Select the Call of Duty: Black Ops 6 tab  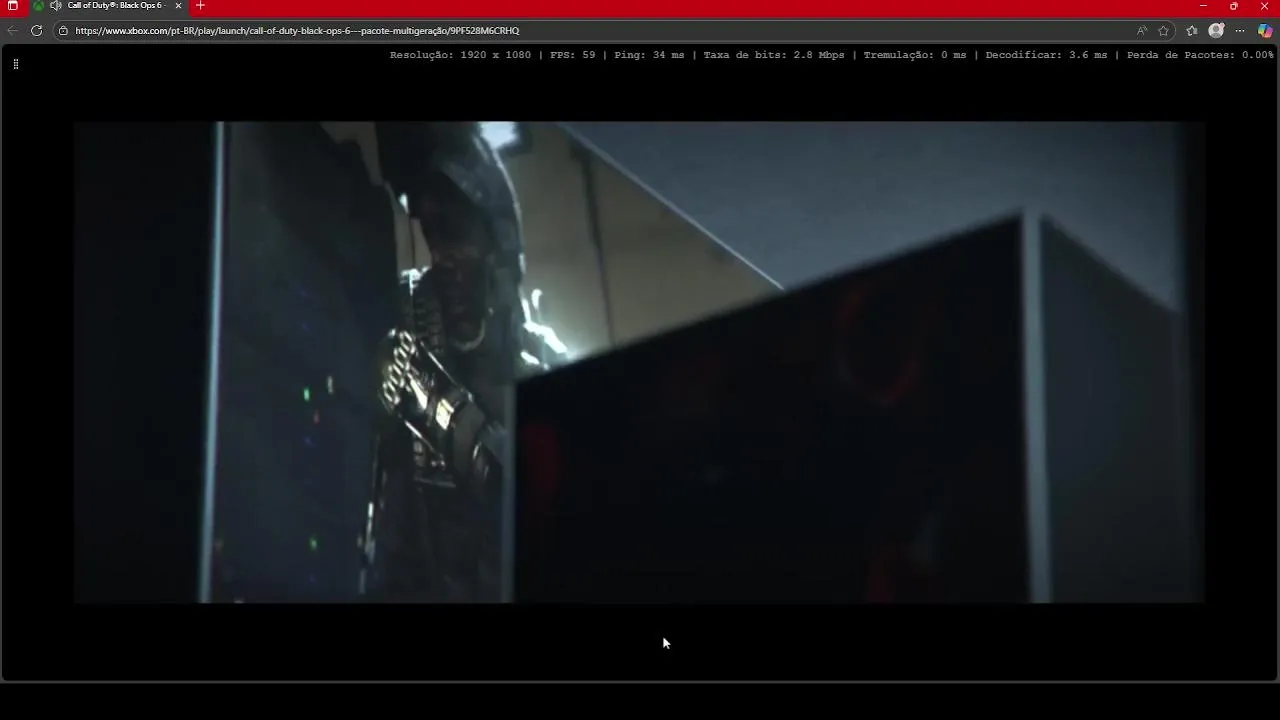point(108,6)
